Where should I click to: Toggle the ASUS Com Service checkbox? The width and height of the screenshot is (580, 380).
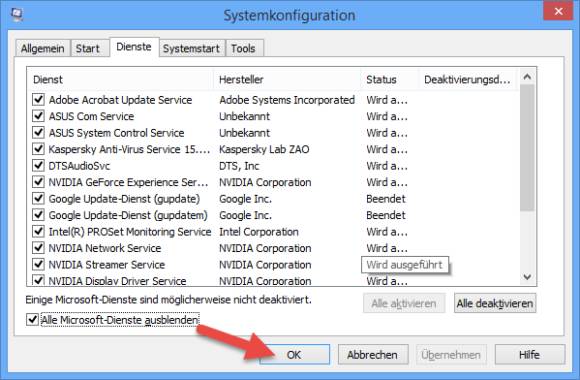coord(38,116)
